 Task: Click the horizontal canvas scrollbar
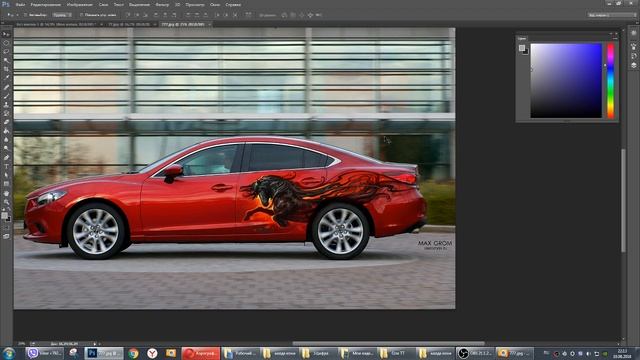(388, 344)
